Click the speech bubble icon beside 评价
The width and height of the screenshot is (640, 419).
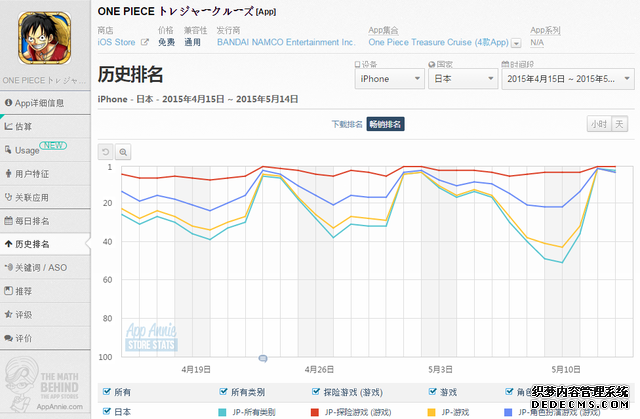coord(8,338)
